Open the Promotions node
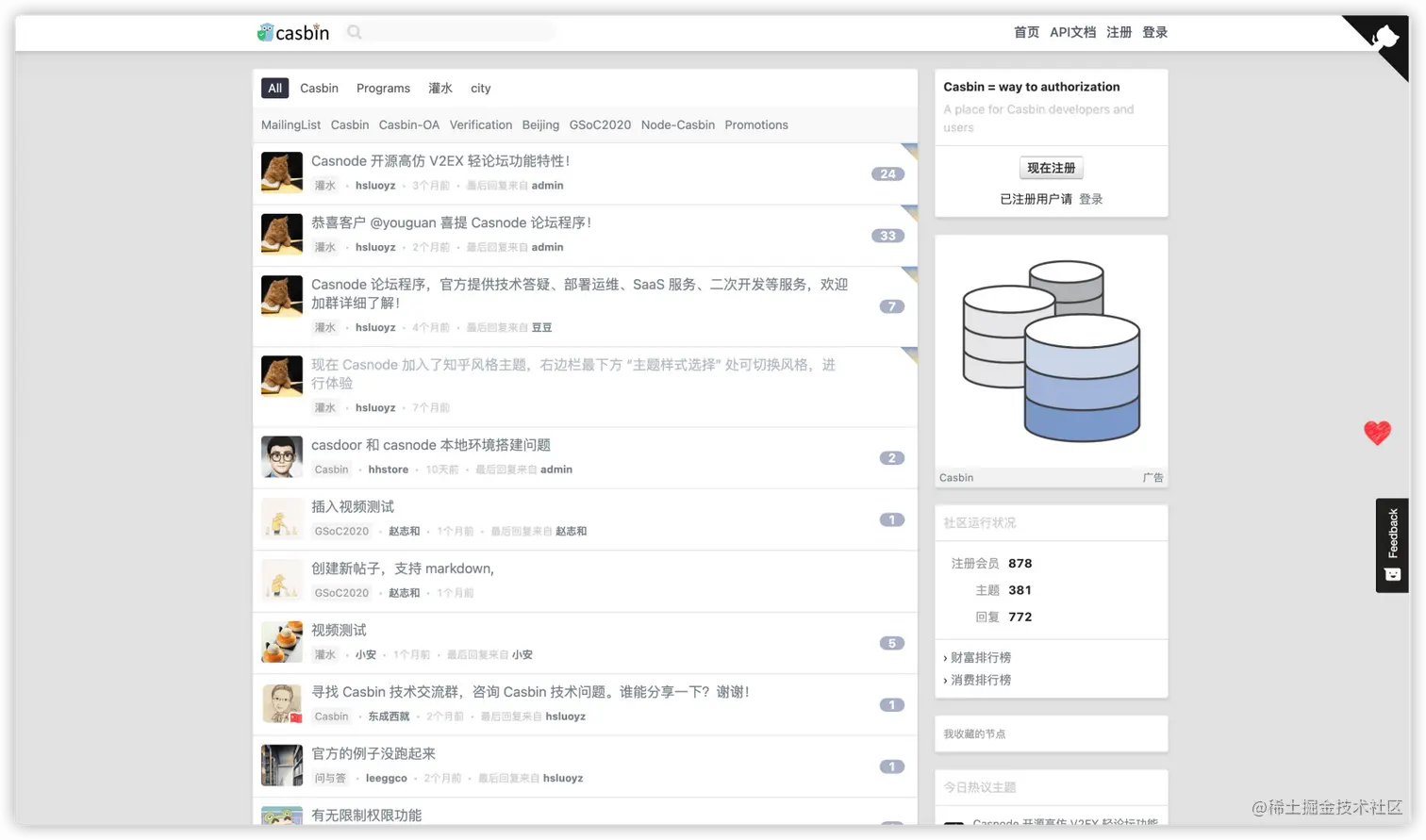1426x840 pixels. pos(756,124)
